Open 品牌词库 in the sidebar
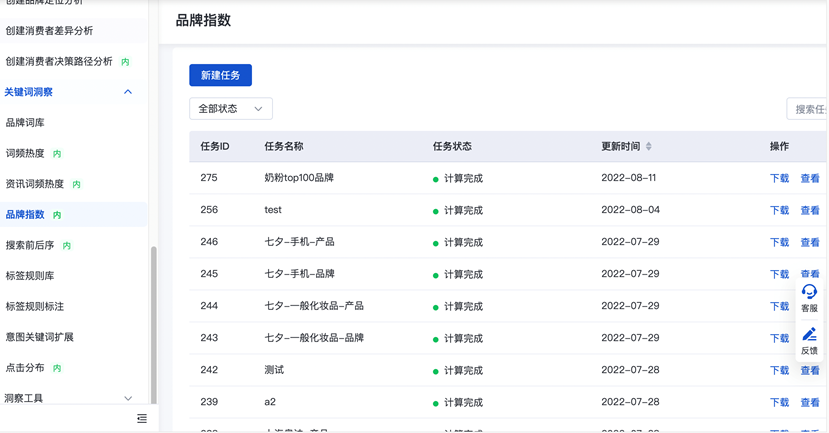This screenshot has width=829, height=433. 25,123
